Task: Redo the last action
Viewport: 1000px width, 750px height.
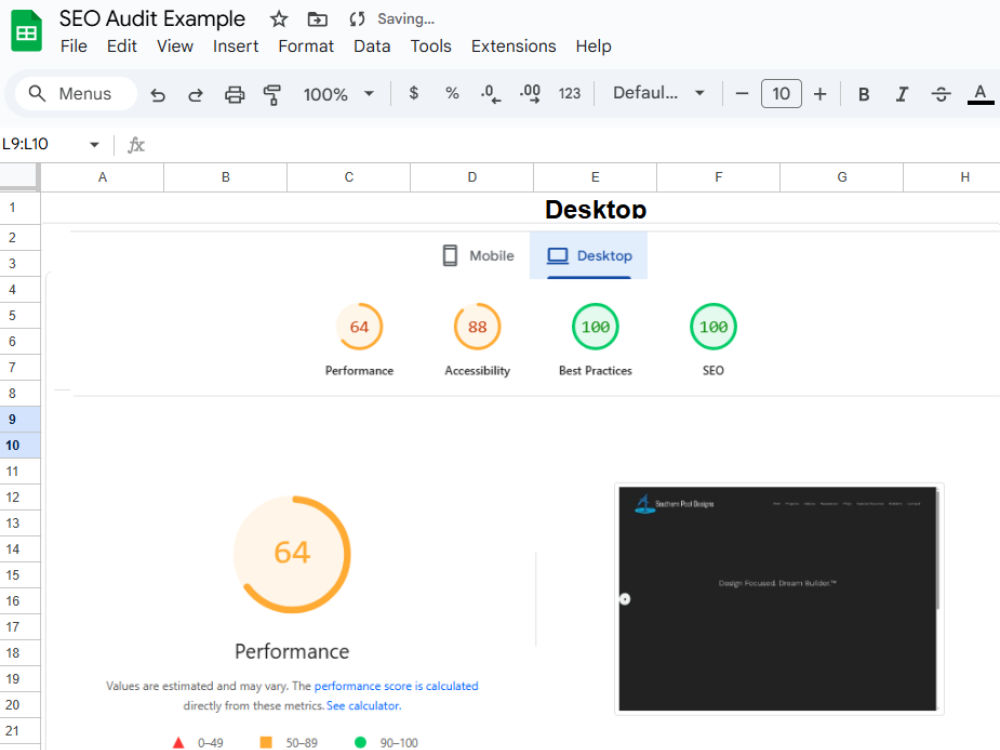Action: [x=195, y=94]
